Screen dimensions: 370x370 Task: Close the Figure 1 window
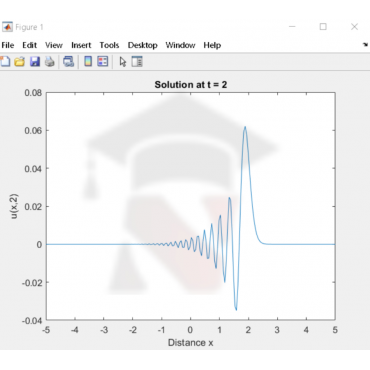click(354, 27)
